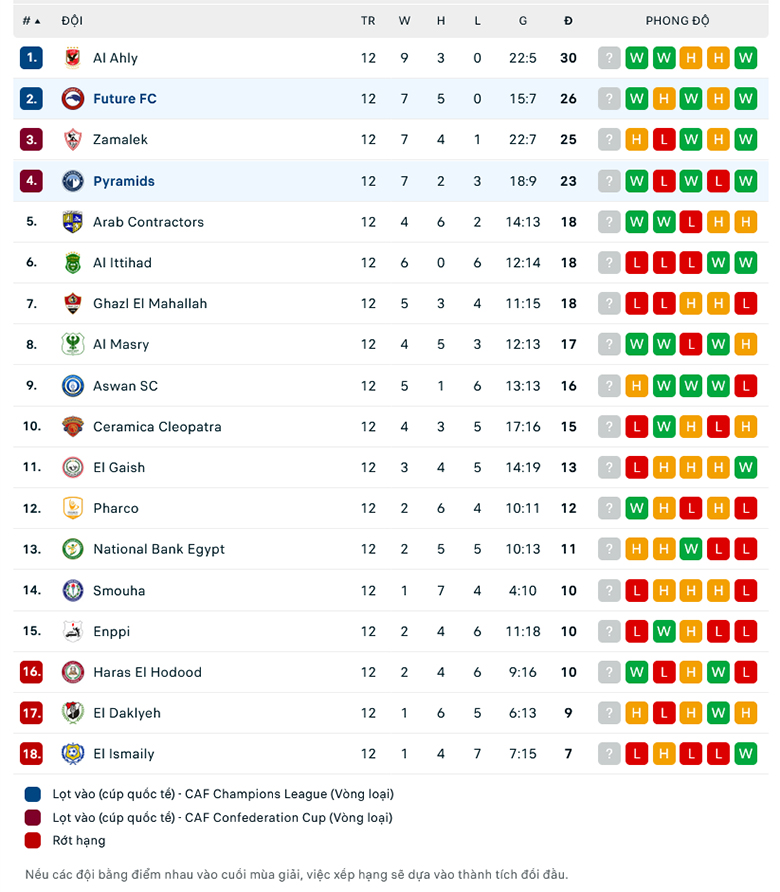
Task: Click the Pyramids team logo
Action: 72,181
